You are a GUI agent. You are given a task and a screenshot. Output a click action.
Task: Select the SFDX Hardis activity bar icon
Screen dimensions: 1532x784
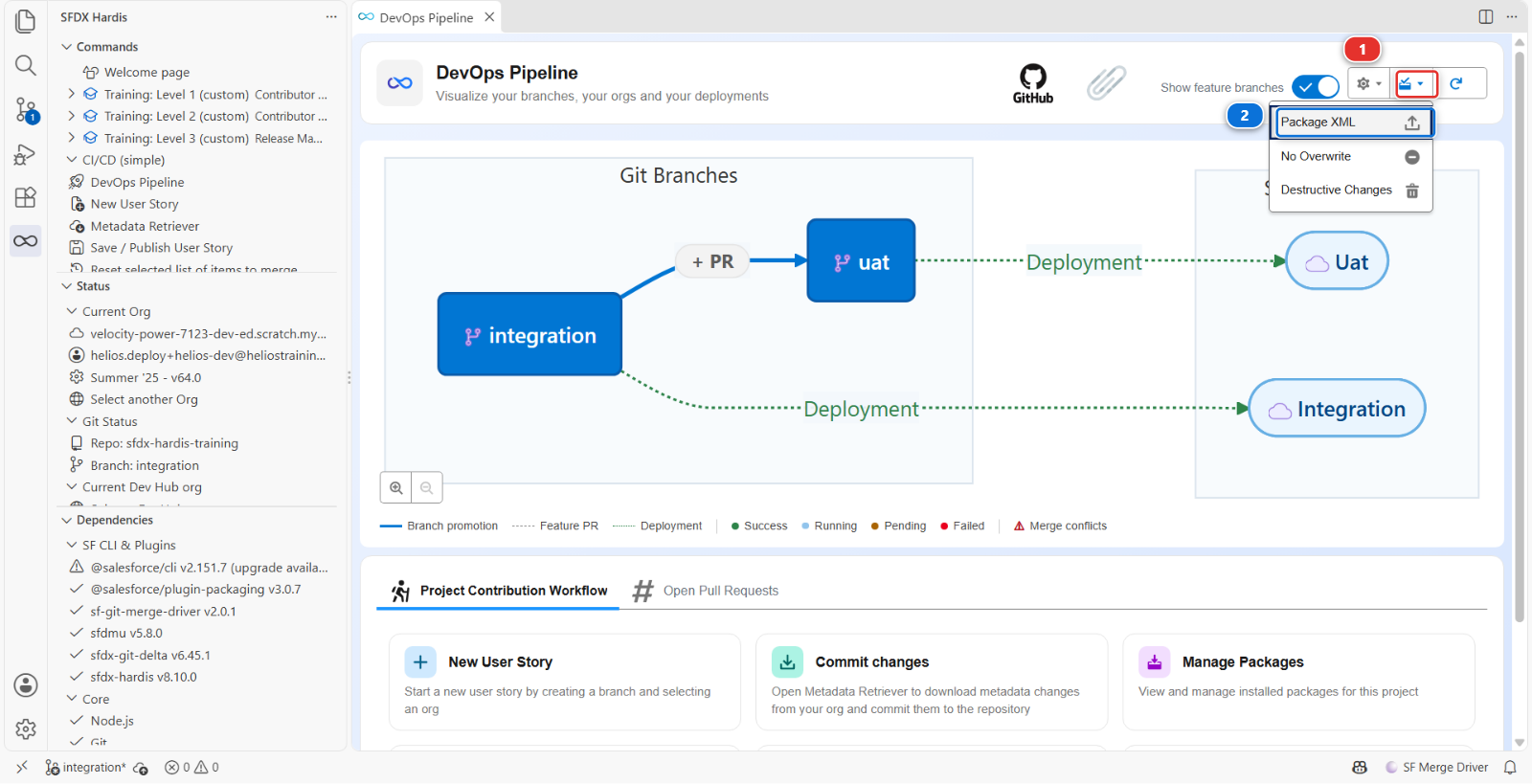tap(26, 241)
